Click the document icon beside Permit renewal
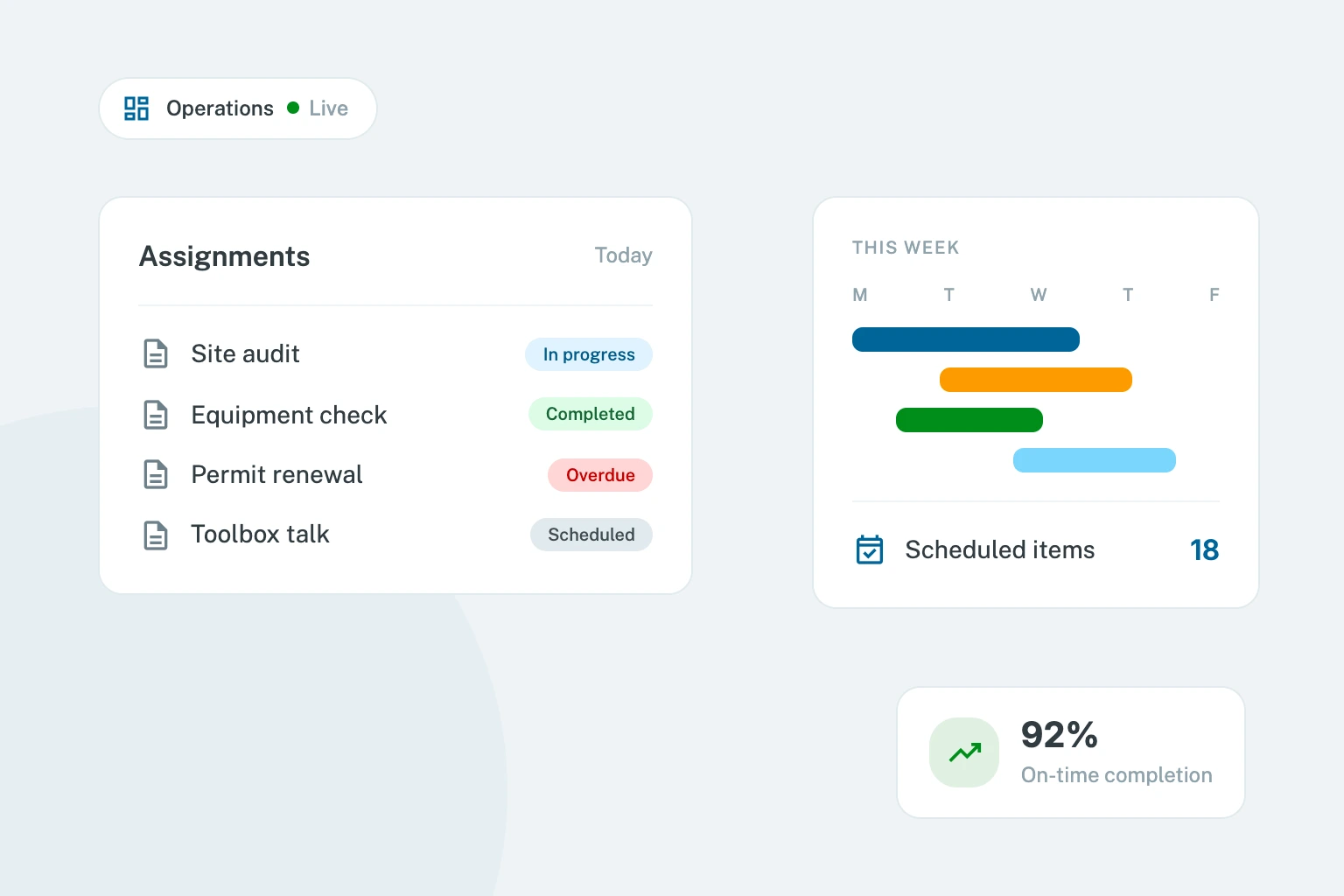This screenshot has height=896, width=1344. (x=156, y=474)
